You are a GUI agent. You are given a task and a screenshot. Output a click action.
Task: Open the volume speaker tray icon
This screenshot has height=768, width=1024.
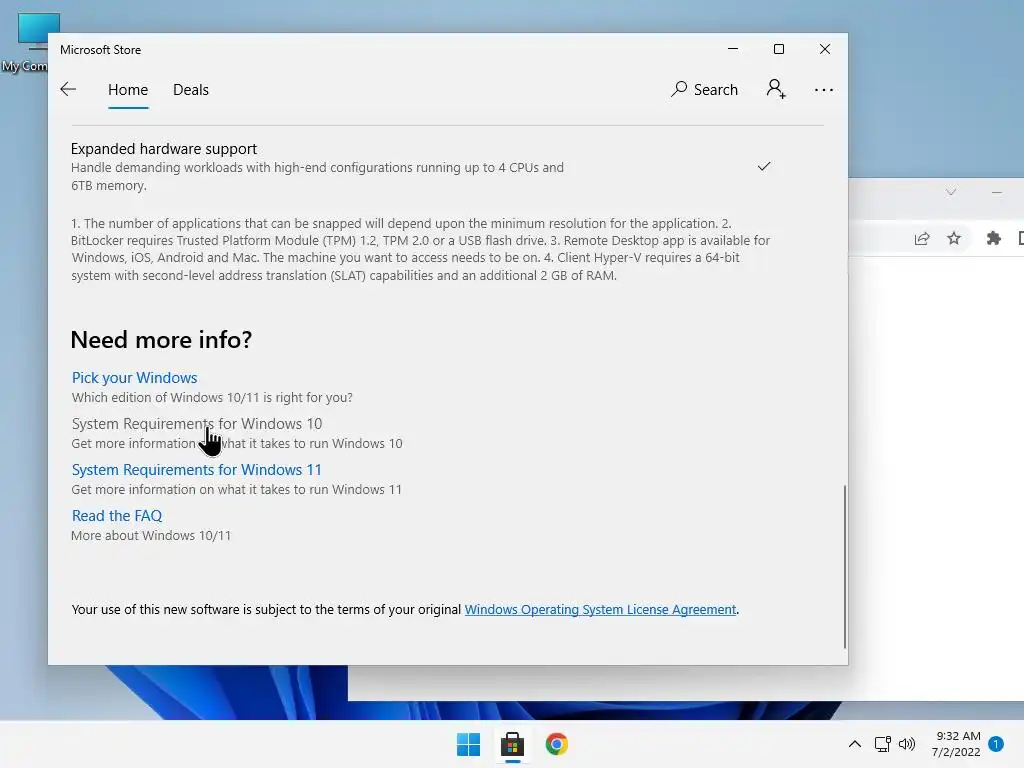tap(907, 744)
